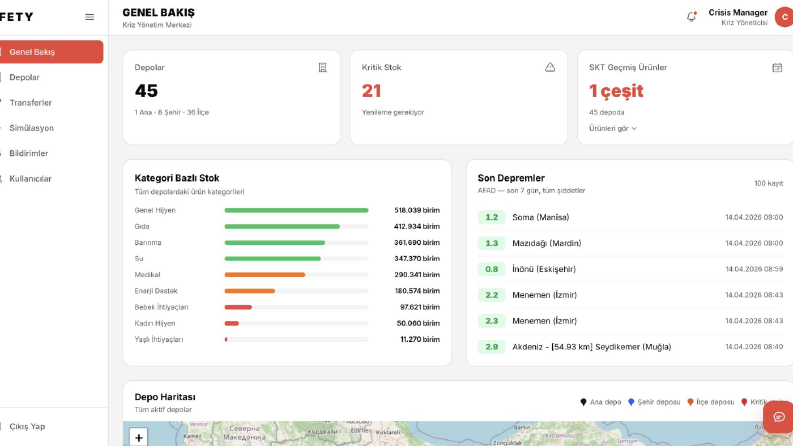This screenshot has height=446, width=793.
Task: Click Yaşlı İhtiyaçları category label
Action: 159,339
